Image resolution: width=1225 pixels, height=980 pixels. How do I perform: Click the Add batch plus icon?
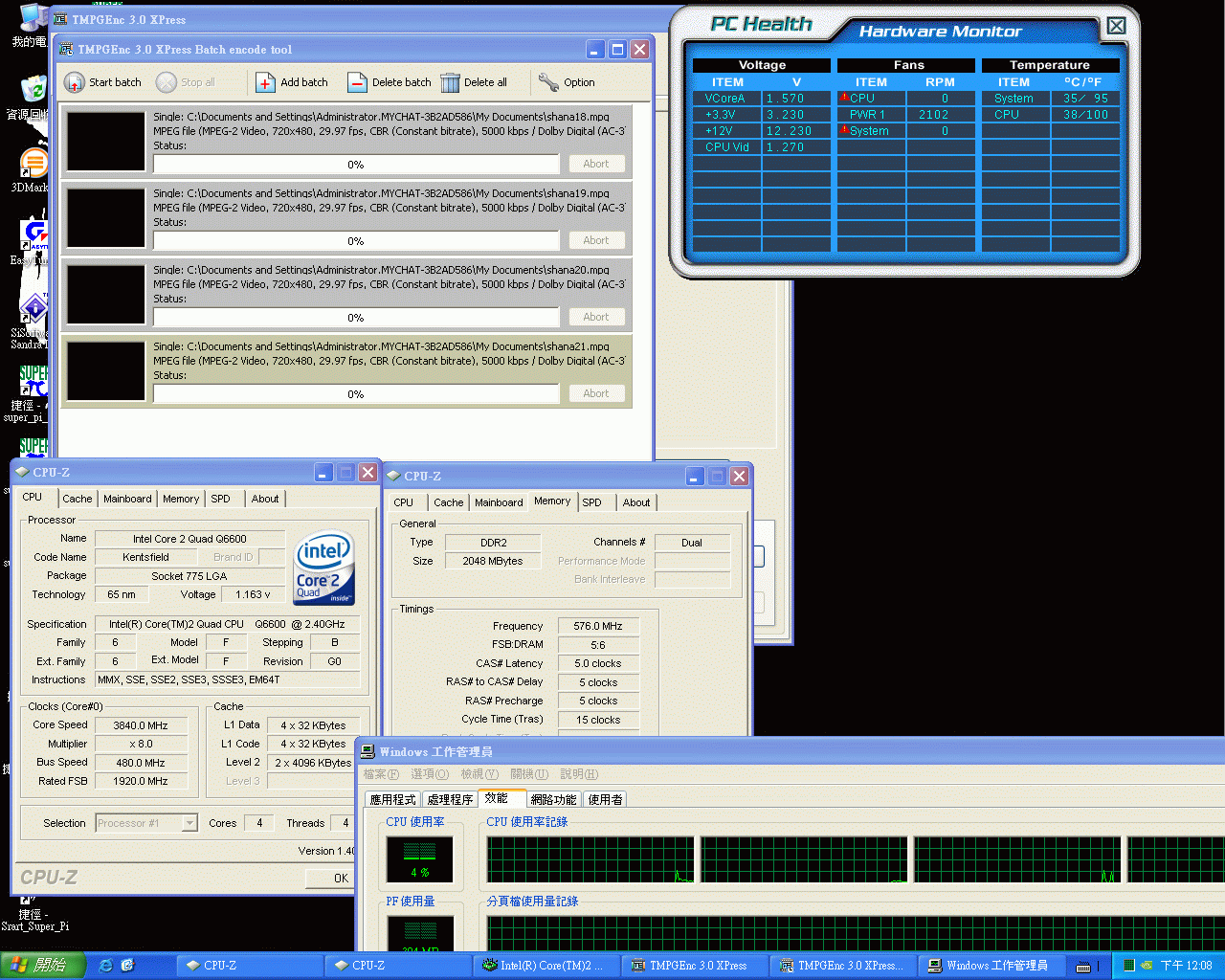click(x=265, y=82)
